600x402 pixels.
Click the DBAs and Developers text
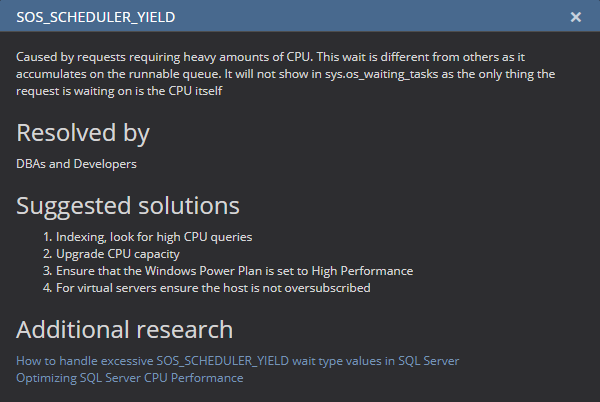point(76,164)
